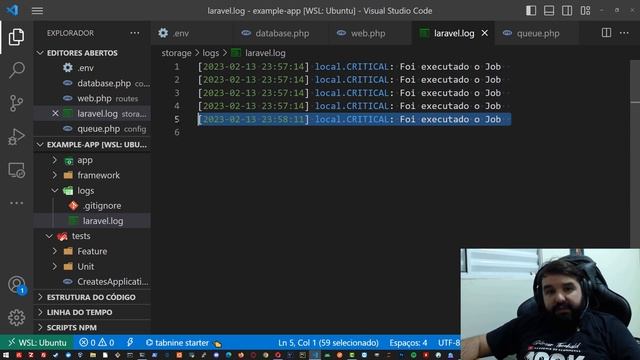Switch to the web.php tab
The width and height of the screenshot is (640, 360).
370,33
